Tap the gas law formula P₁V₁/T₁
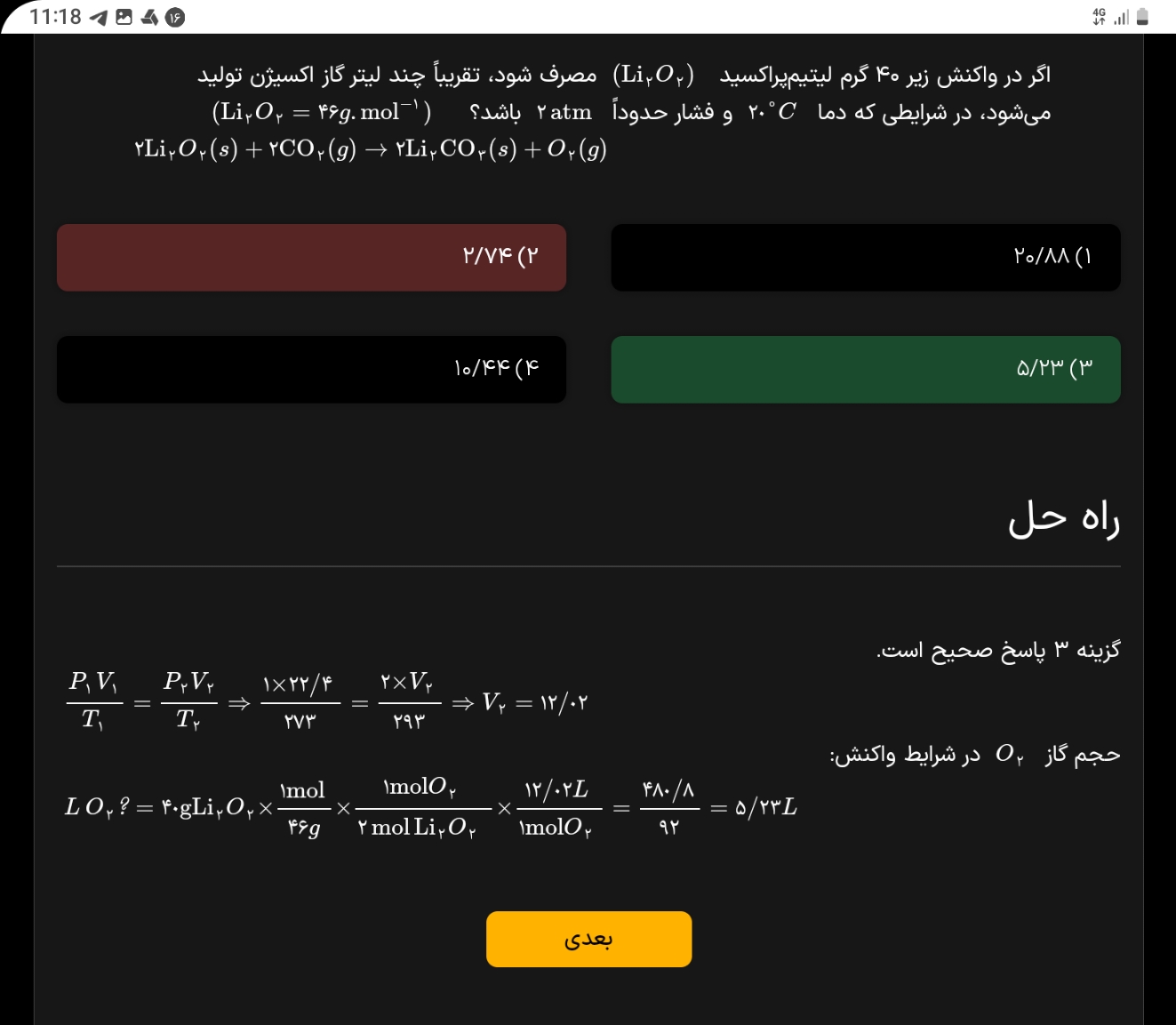1176x1025 pixels. 93,701
